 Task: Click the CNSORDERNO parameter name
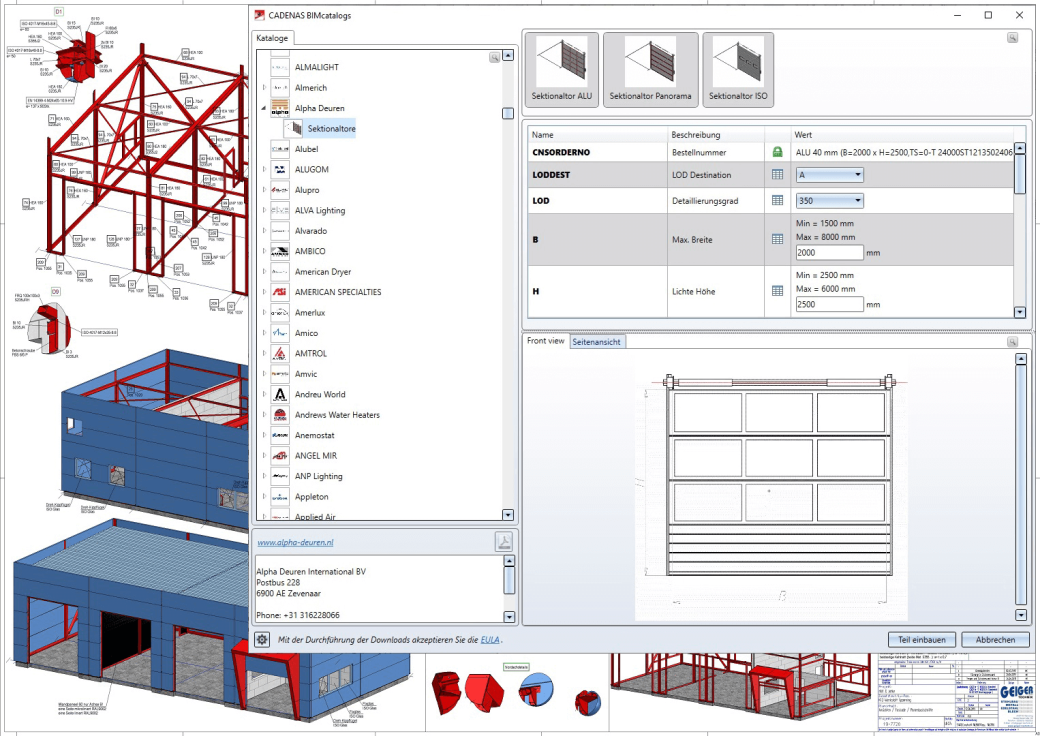coord(561,152)
